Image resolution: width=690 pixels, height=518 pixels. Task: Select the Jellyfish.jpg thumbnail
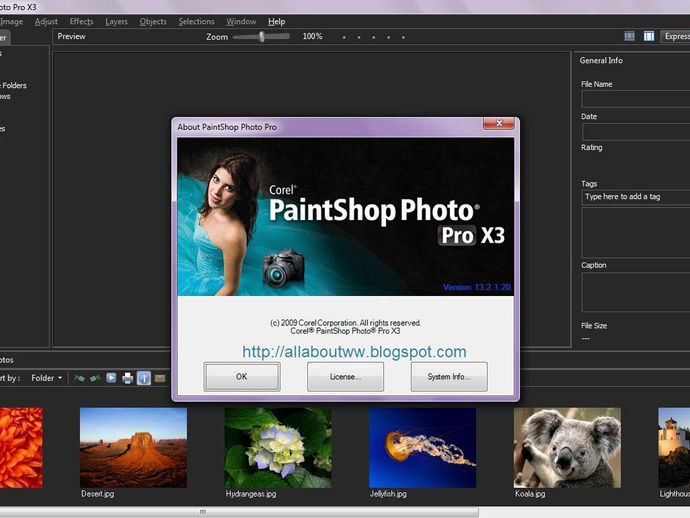pos(422,448)
